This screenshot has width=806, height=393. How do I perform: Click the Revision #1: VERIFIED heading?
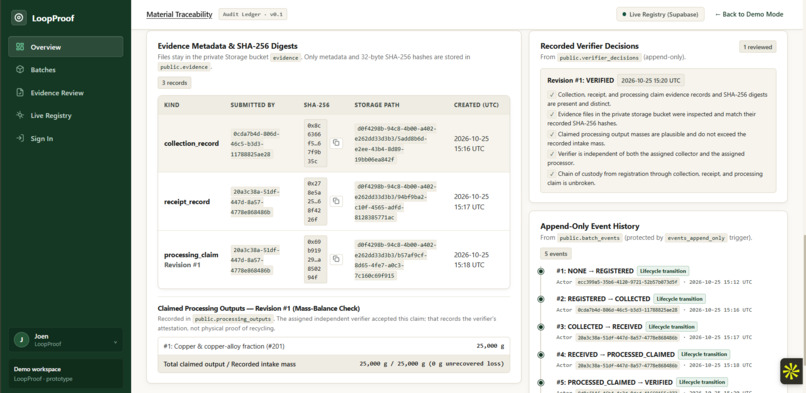(580, 81)
